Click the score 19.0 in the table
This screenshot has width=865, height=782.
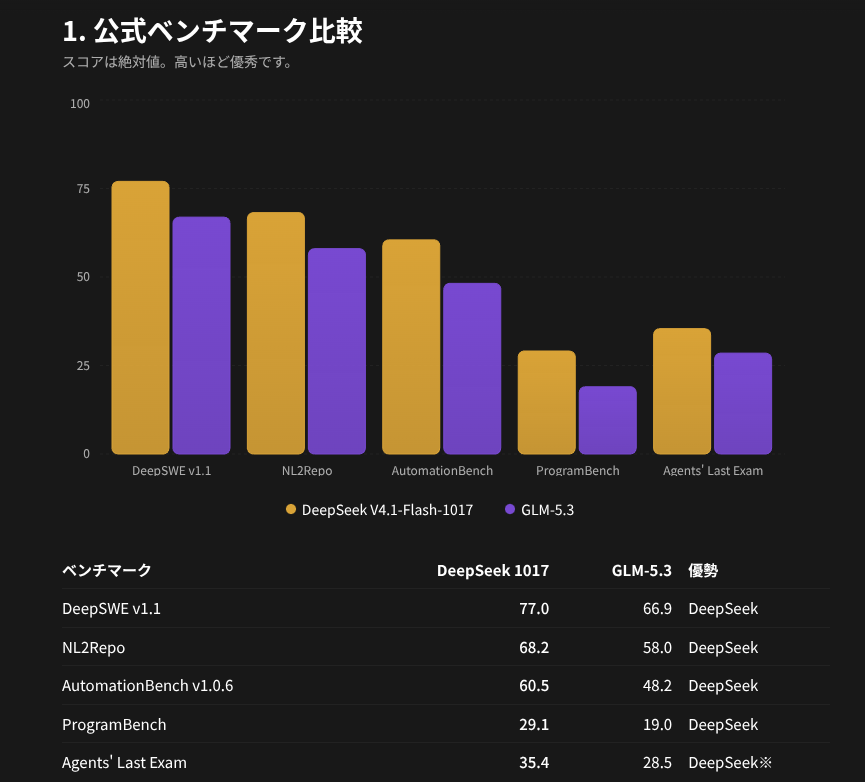(658, 724)
